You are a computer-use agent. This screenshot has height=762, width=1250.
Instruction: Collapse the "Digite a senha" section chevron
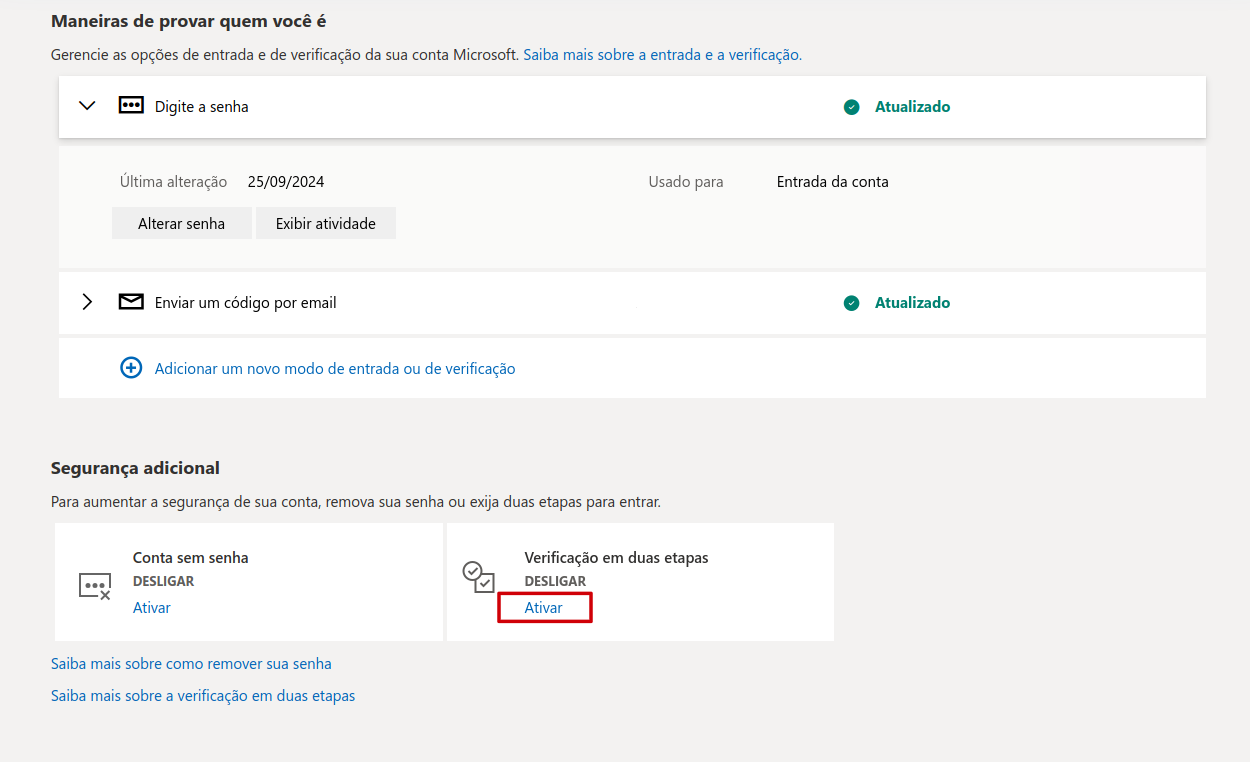(87, 106)
